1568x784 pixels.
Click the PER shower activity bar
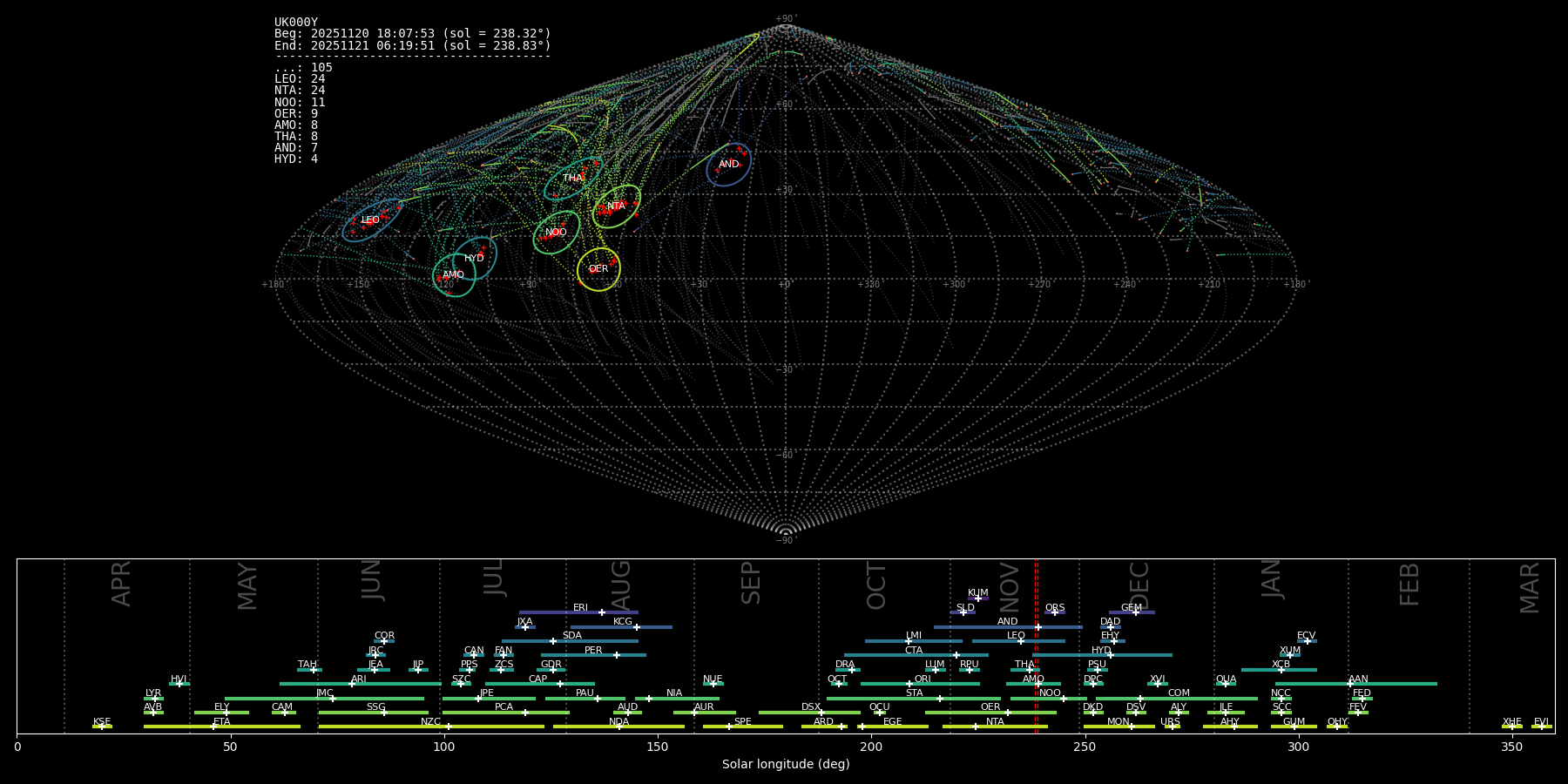pyautogui.click(x=593, y=655)
